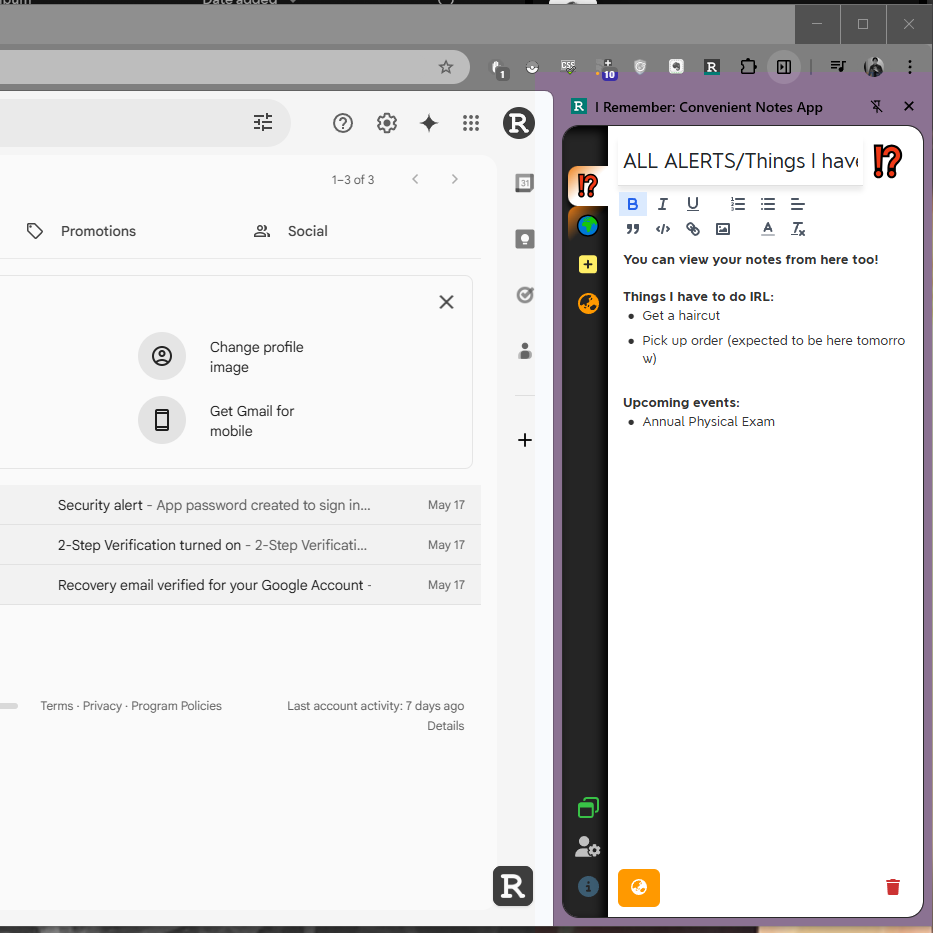
Task: Open the Security alert email
Action: 240,505
